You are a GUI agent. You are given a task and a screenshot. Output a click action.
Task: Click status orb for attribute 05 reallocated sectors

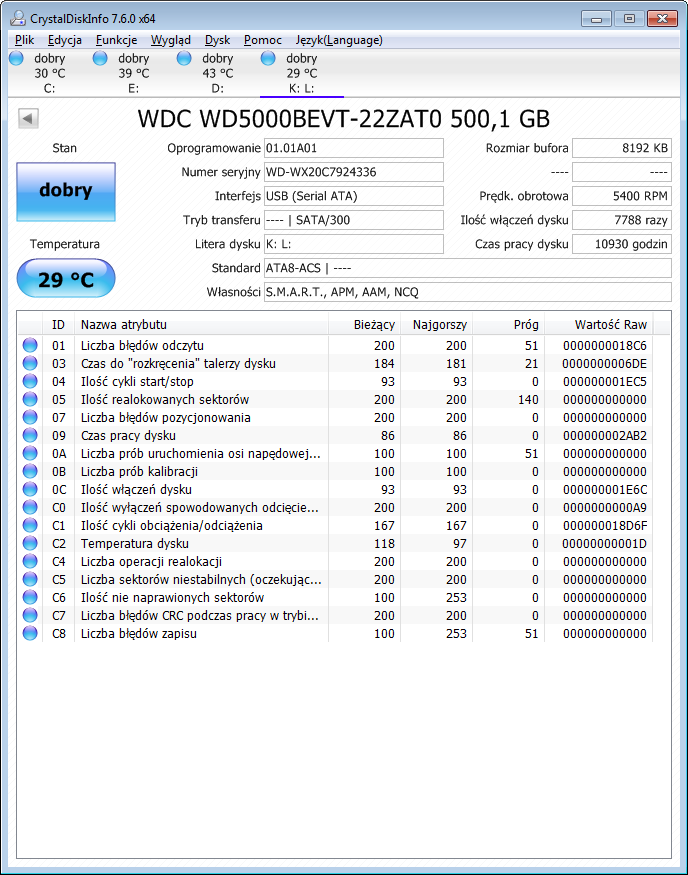pos(30,400)
